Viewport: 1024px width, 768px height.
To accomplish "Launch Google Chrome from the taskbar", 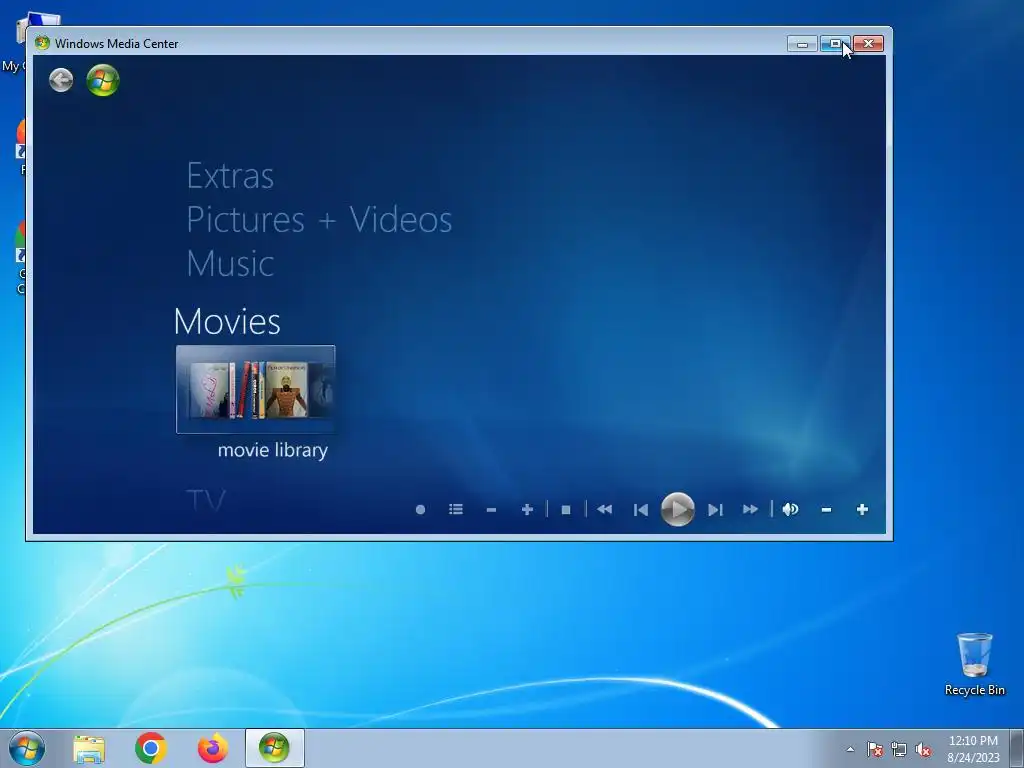I will coord(151,748).
